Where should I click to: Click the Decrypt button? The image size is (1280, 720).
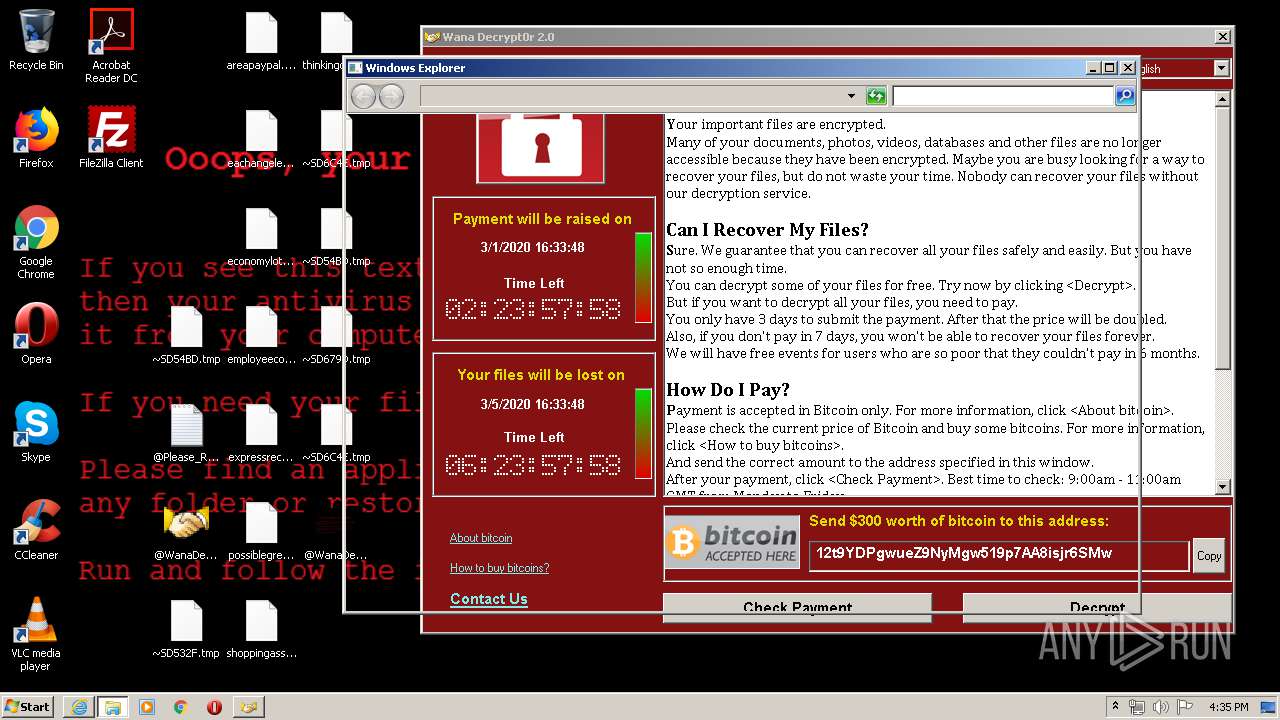coord(1096,606)
